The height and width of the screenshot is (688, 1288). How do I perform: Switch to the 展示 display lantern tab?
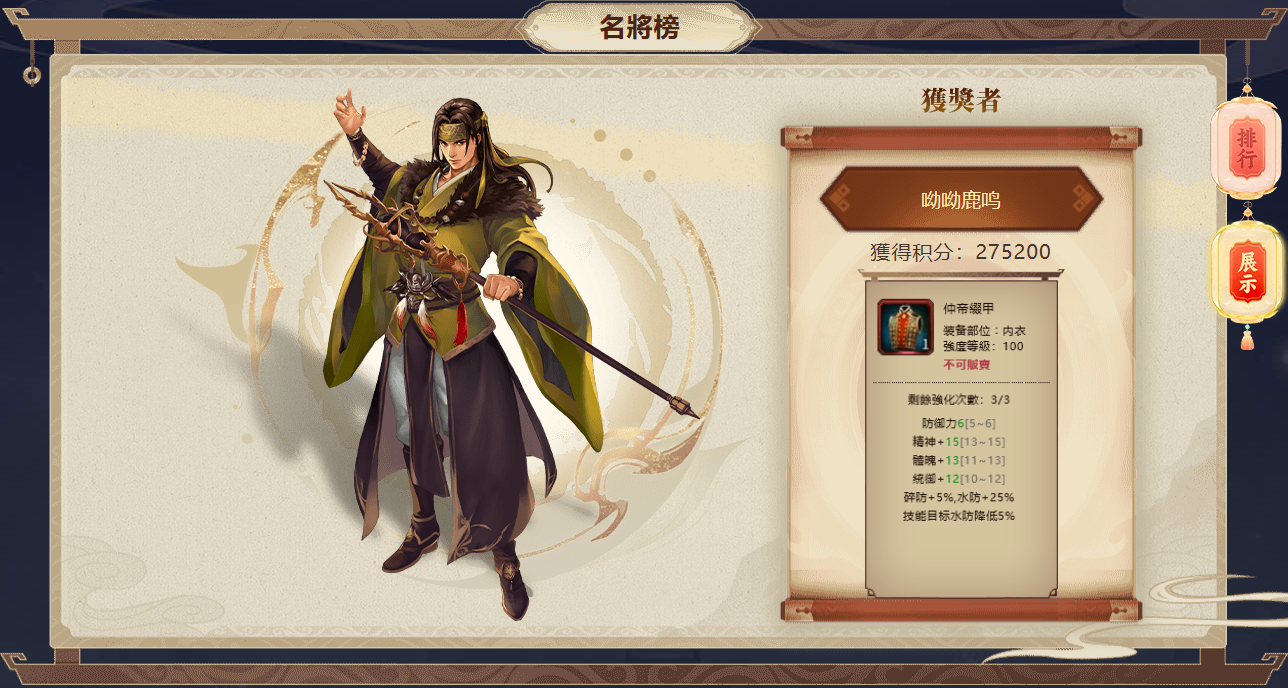pos(1247,273)
